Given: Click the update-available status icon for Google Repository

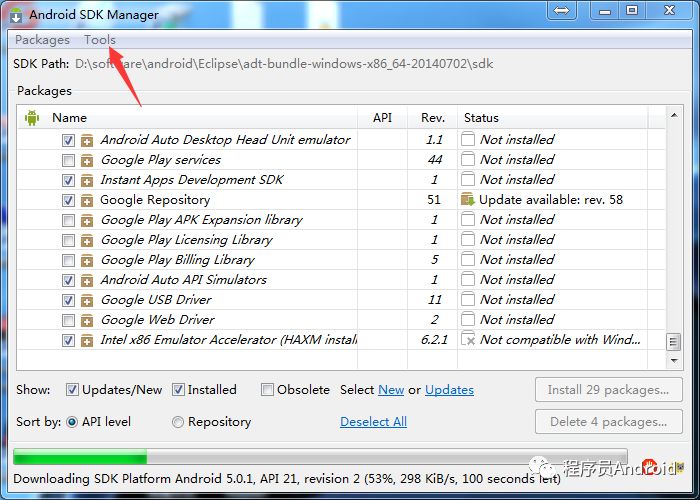Looking at the screenshot, I should 467,200.
